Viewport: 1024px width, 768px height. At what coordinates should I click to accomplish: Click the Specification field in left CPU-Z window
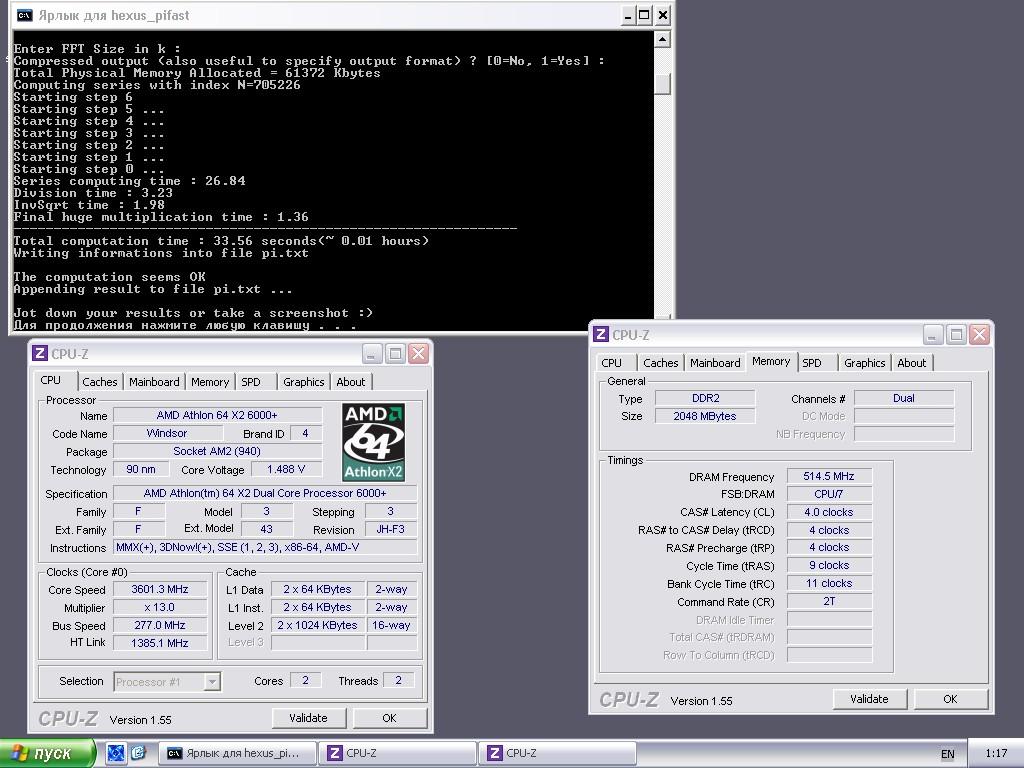tap(264, 494)
